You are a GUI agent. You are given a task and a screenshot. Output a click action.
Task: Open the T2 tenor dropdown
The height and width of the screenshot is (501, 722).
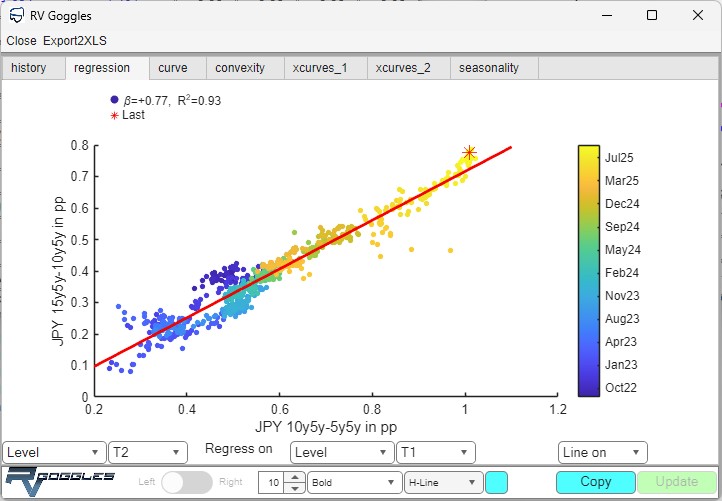point(147,453)
